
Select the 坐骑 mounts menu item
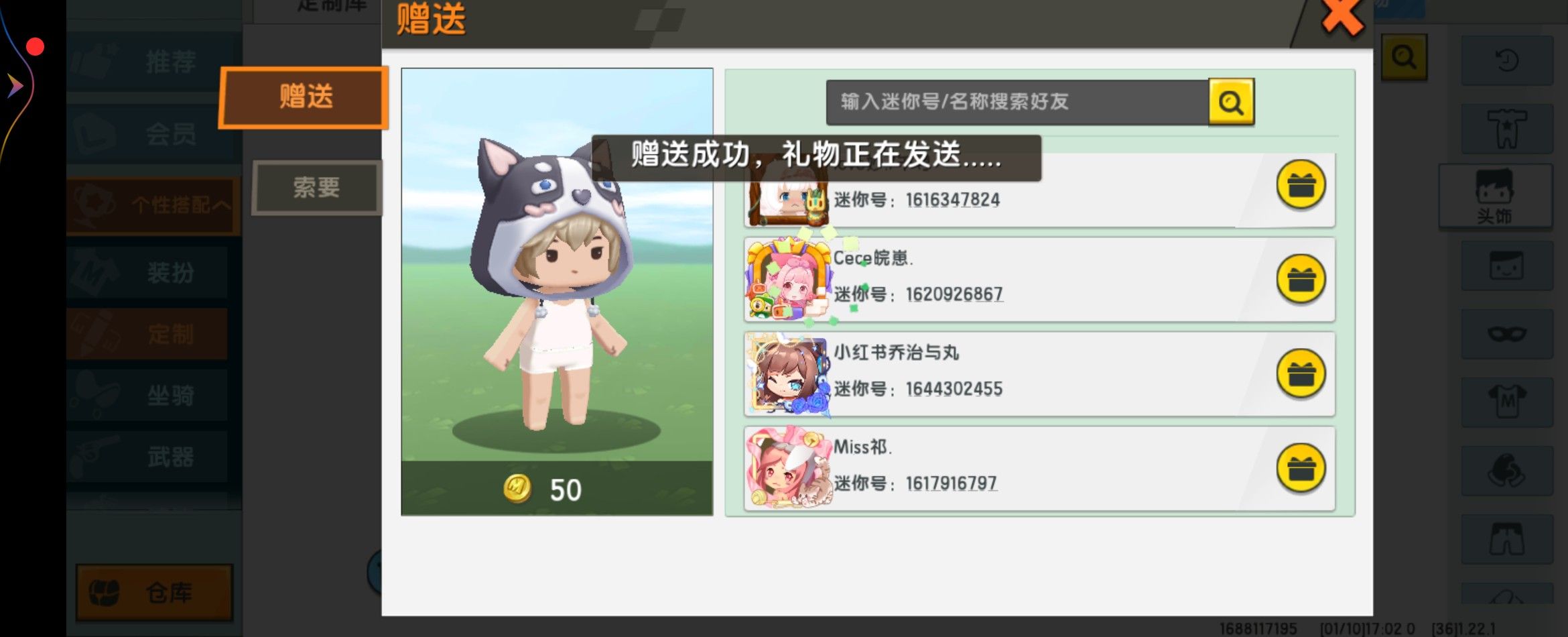click(x=147, y=395)
